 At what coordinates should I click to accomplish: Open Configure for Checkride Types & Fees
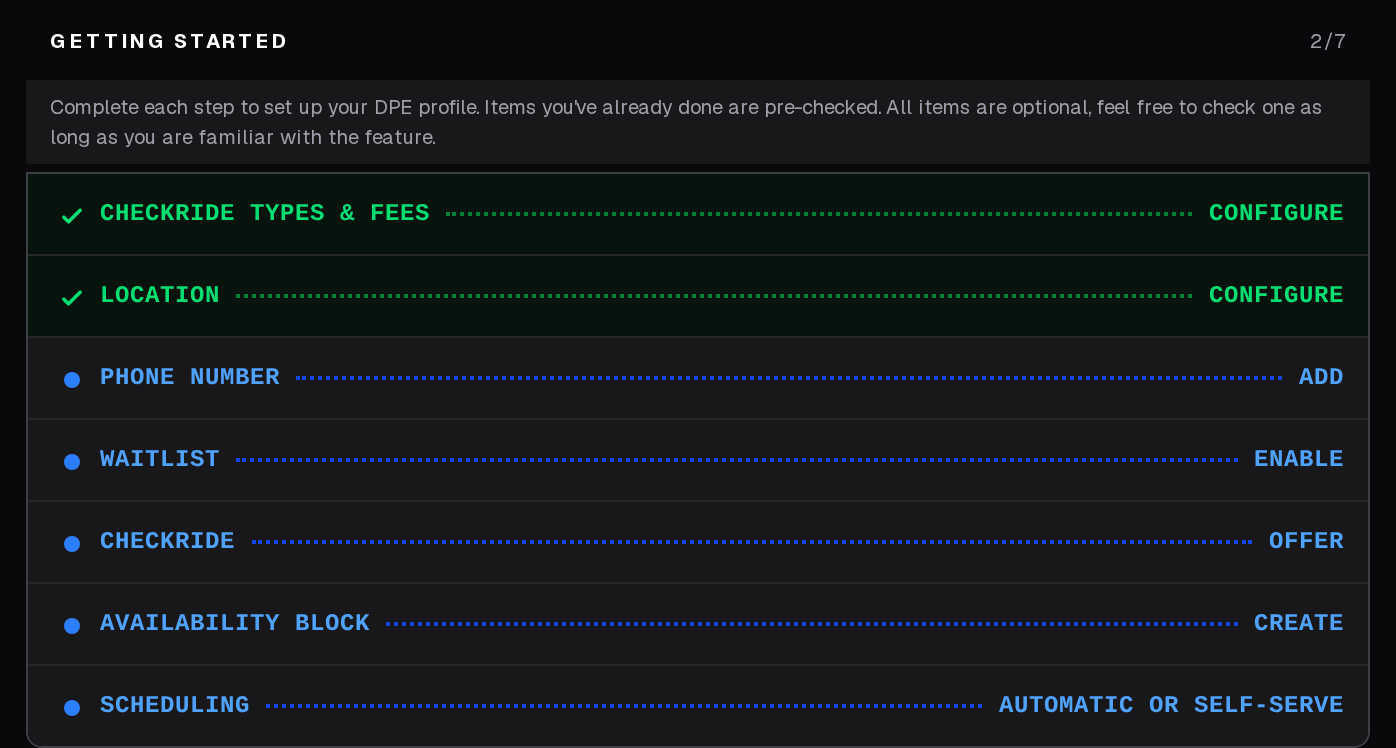tap(1276, 213)
